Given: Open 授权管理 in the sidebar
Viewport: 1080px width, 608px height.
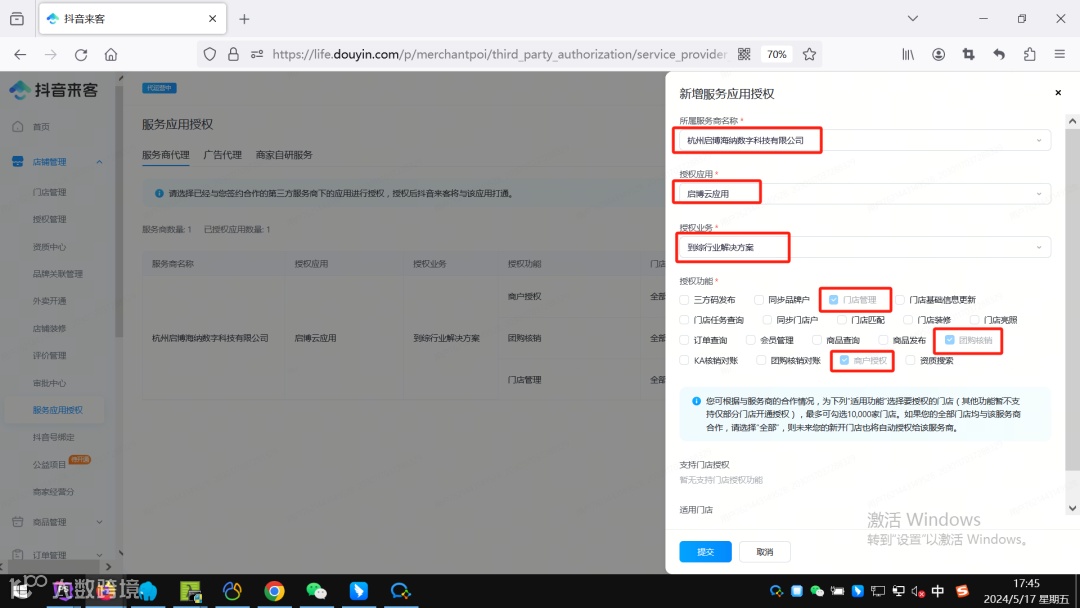Looking at the screenshot, I should pos(50,219).
